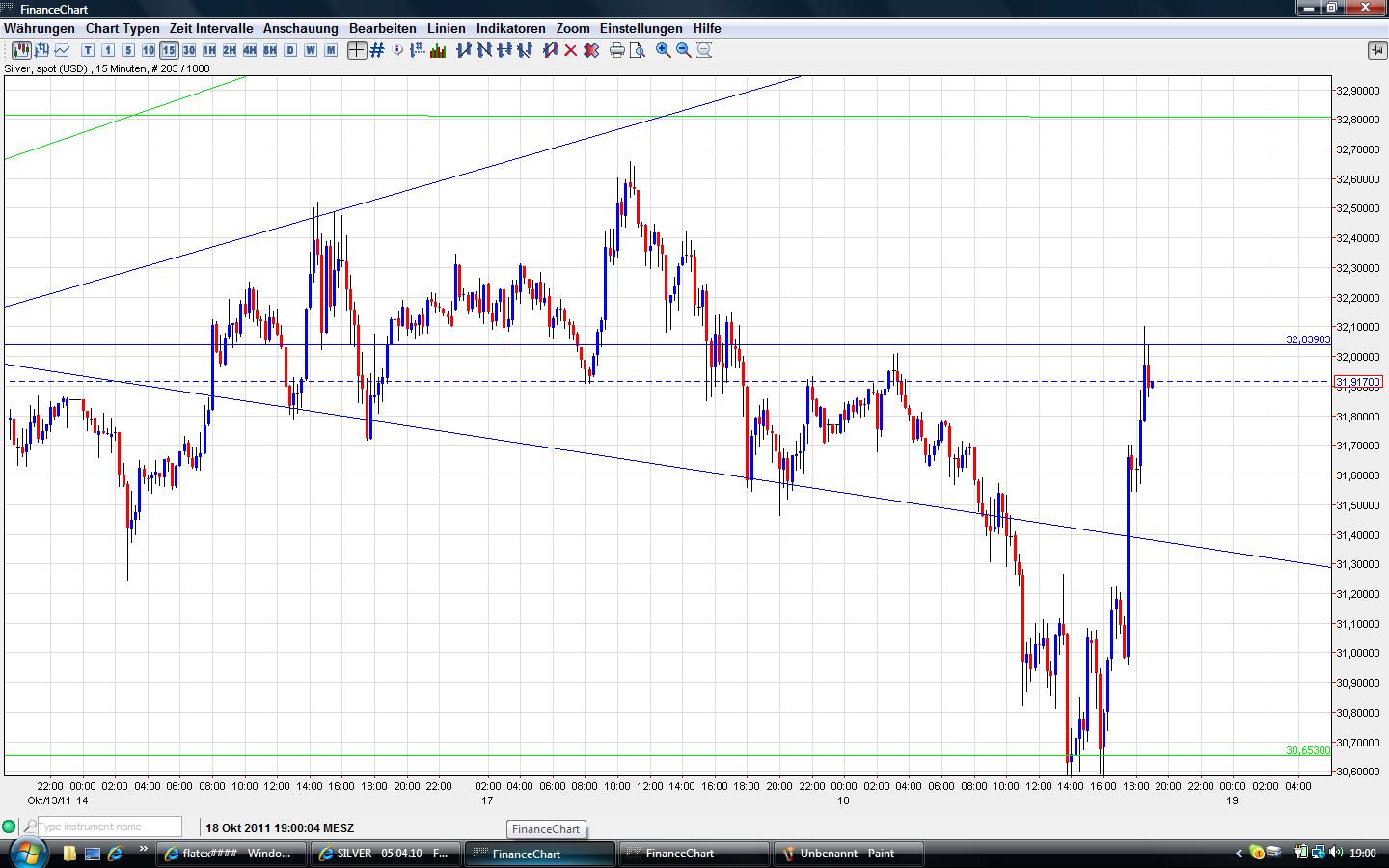
Task: Open the Einstellungen menu
Action: [x=641, y=28]
